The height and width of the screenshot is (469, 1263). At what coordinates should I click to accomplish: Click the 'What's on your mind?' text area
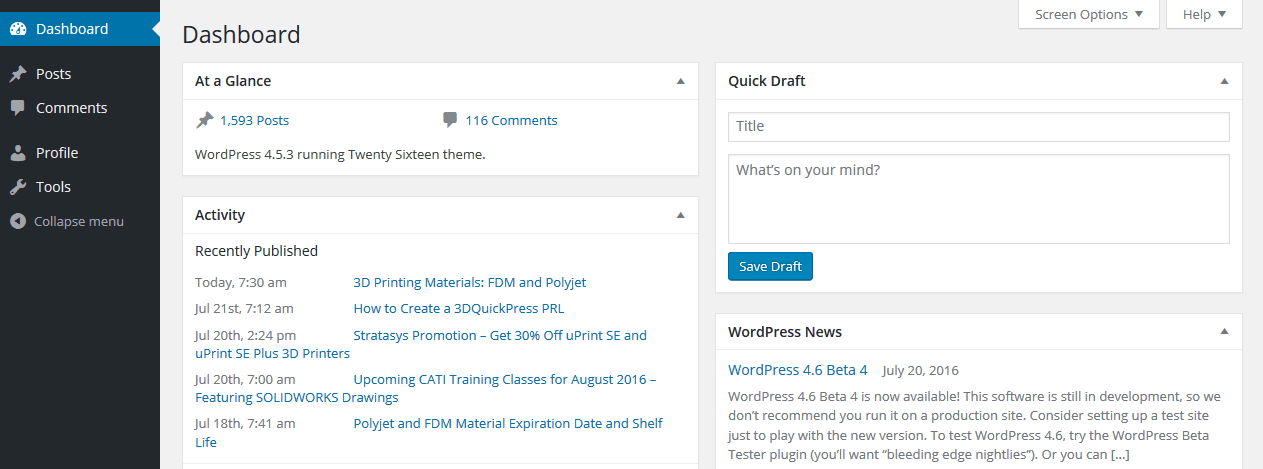[x=979, y=199]
